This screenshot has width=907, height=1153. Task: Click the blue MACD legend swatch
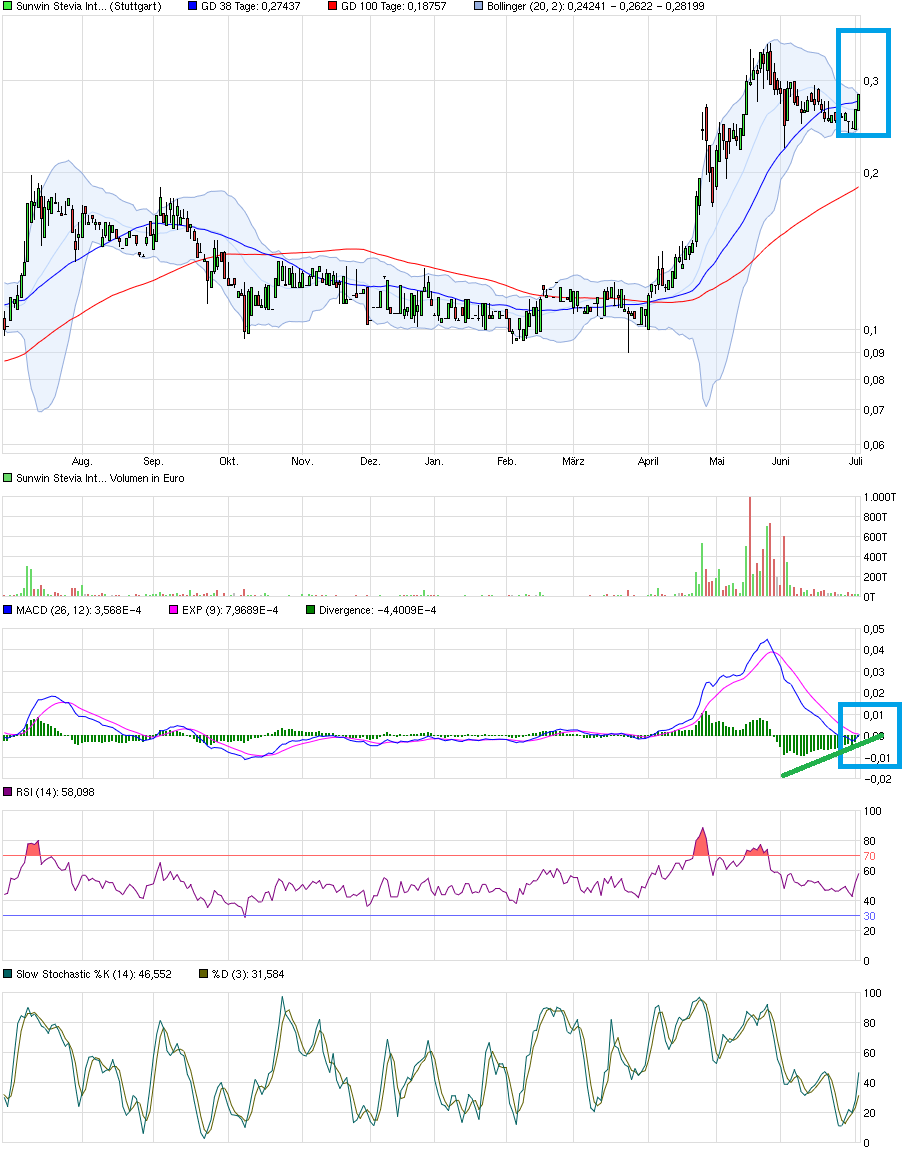coord(8,610)
